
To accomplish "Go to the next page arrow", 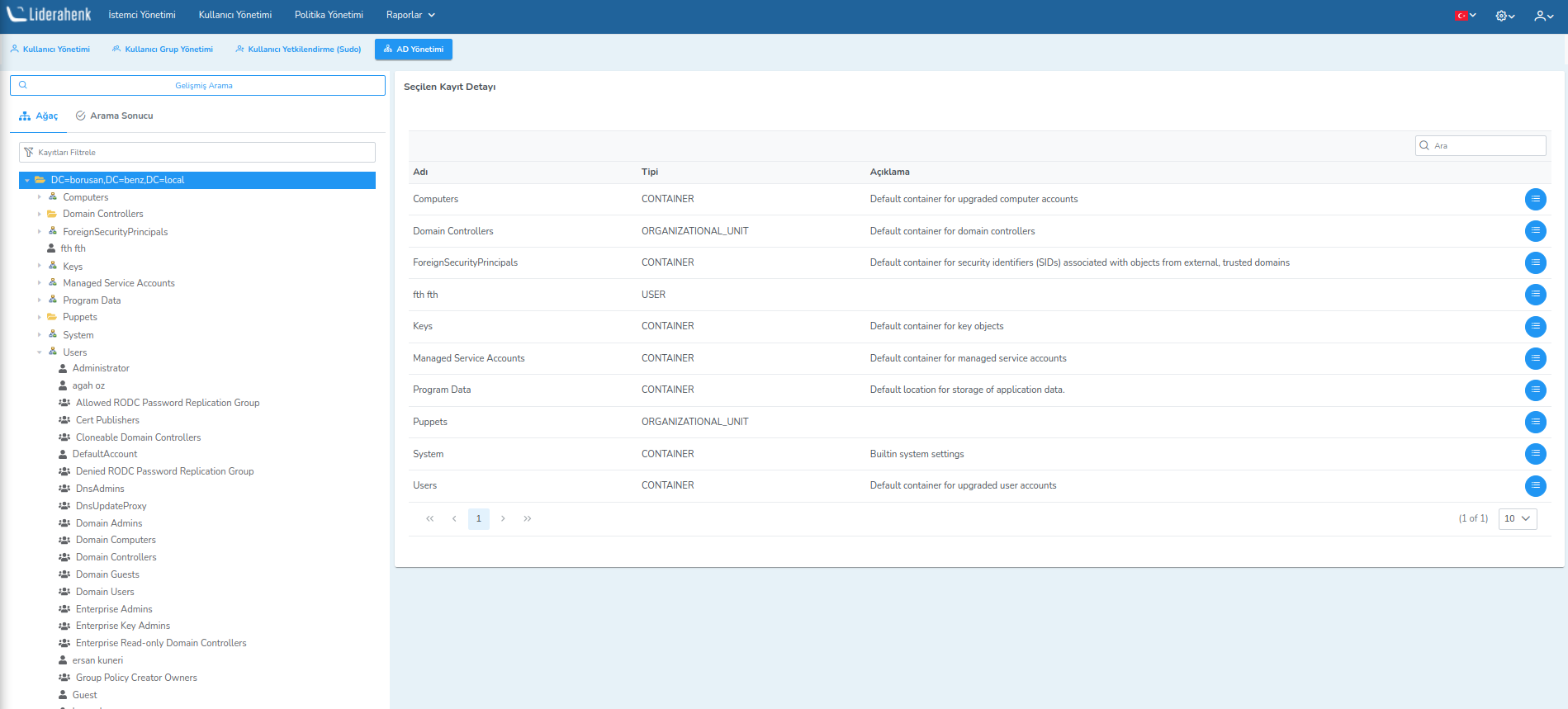I will pos(503,519).
